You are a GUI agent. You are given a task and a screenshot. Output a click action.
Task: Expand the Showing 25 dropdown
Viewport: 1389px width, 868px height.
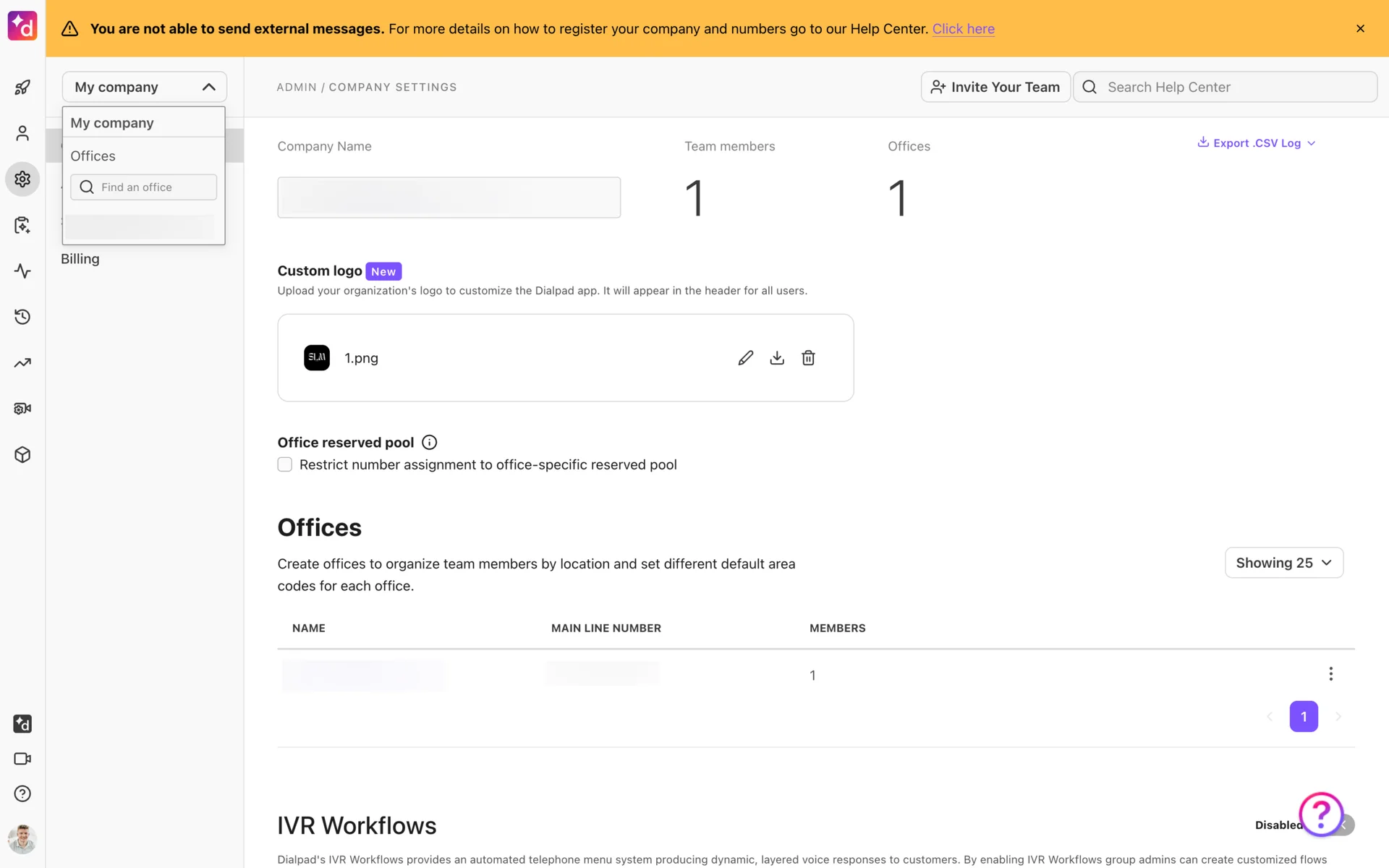coord(1283,563)
